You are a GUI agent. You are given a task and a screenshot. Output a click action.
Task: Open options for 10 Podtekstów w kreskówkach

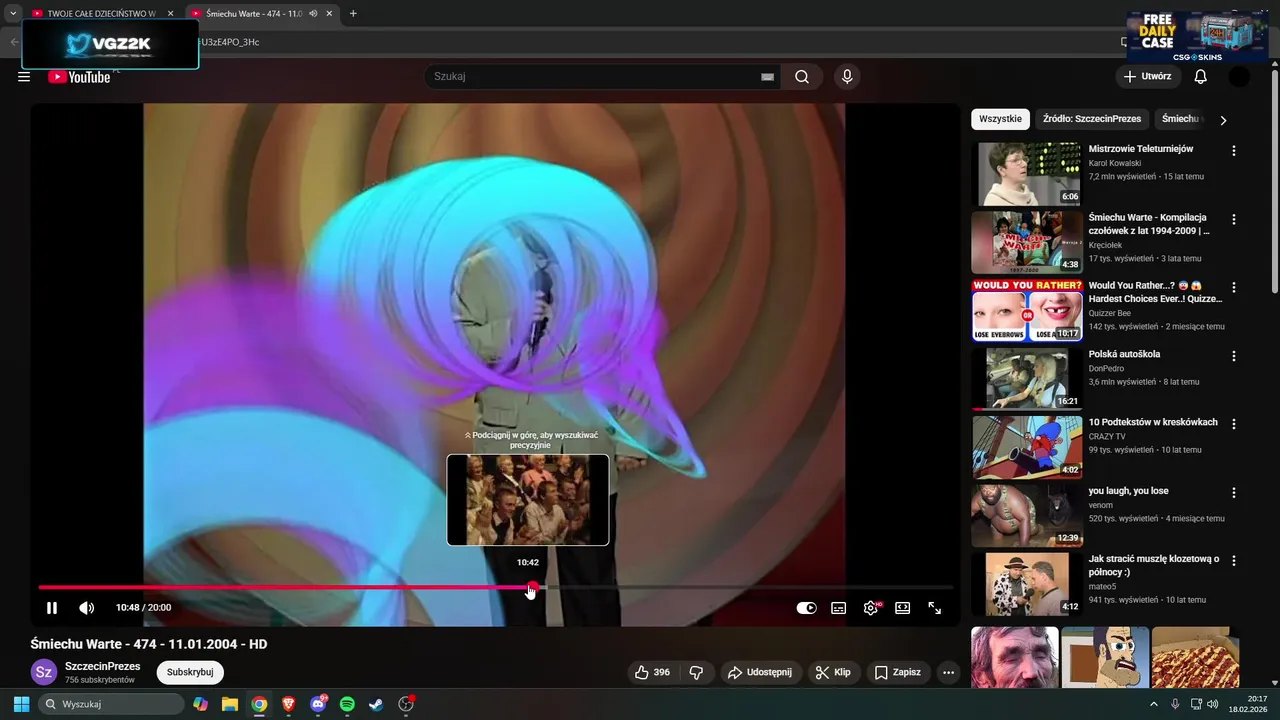tap(1233, 424)
